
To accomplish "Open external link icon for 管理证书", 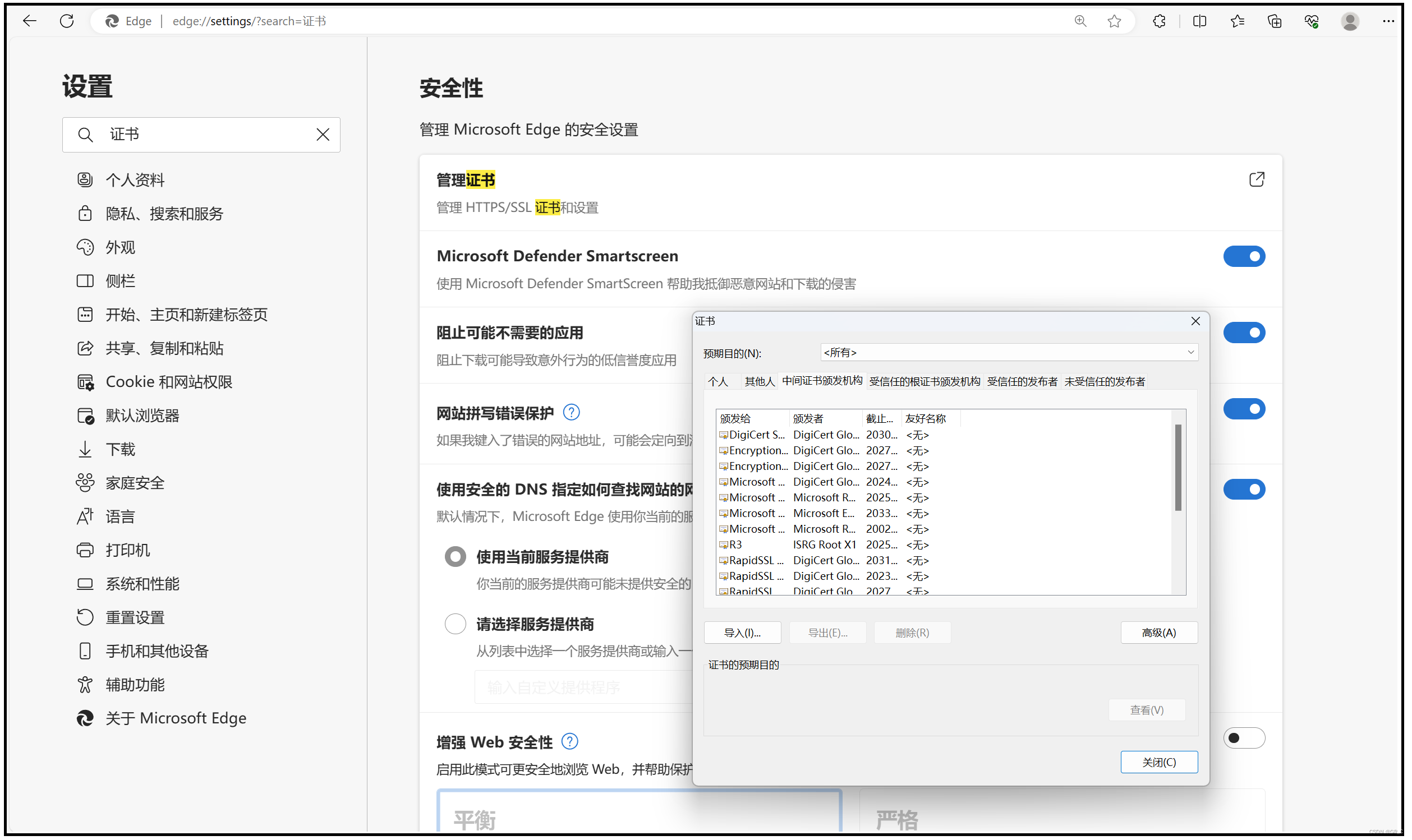I will click(x=1256, y=179).
